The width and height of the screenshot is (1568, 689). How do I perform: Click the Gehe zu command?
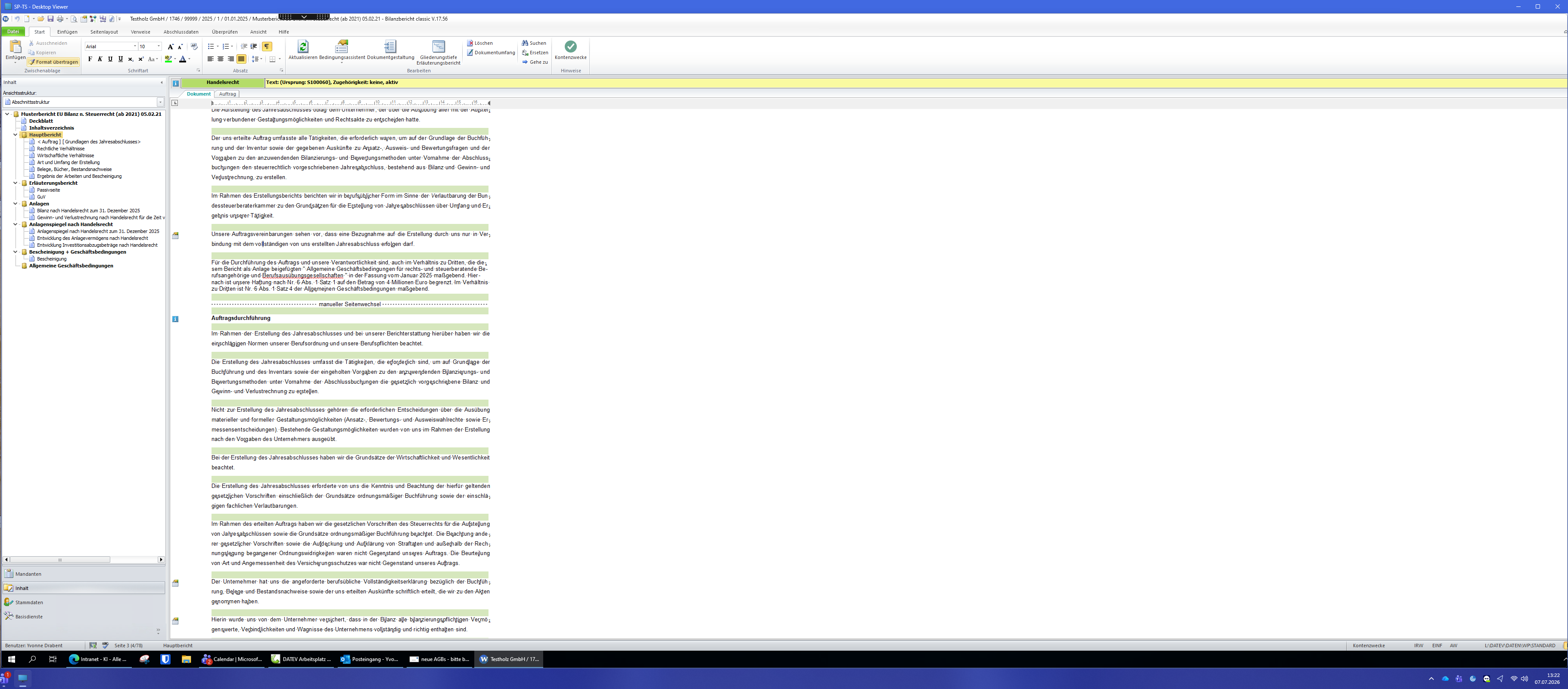[x=535, y=62]
